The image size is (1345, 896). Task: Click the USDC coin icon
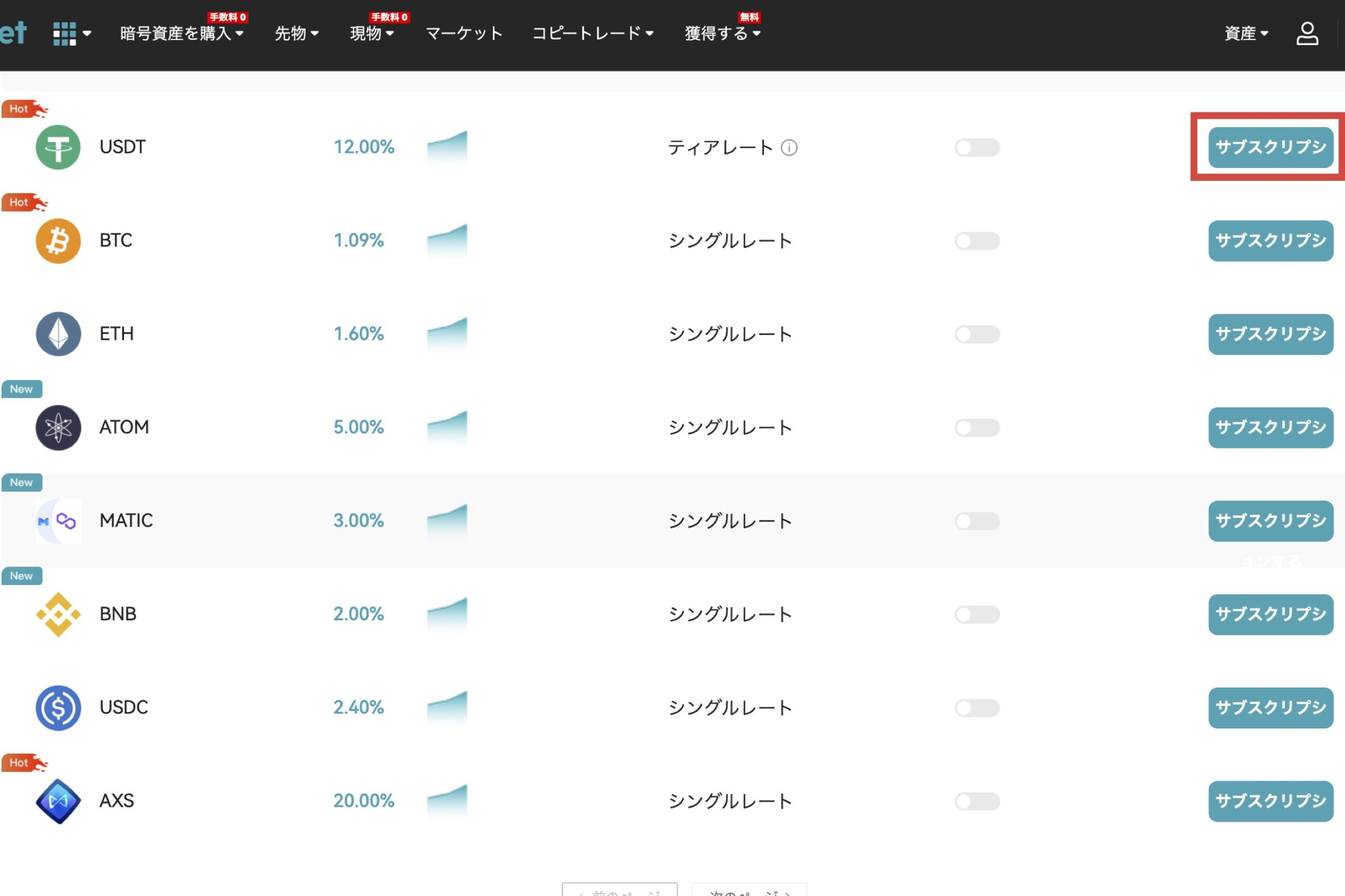[x=58, y=707]
